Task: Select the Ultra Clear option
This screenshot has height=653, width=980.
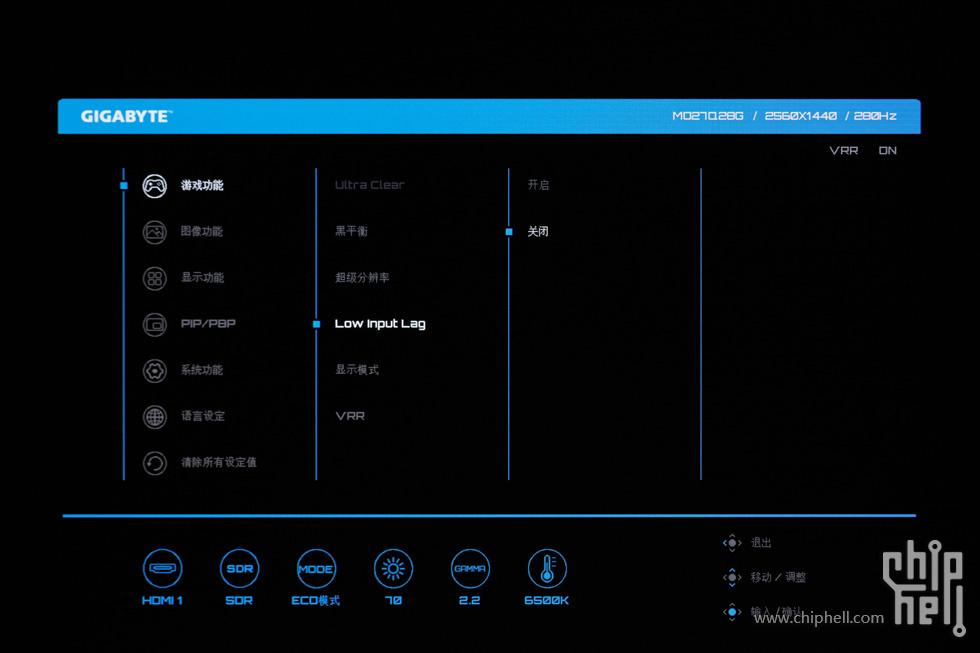Action: click(369, 185)
